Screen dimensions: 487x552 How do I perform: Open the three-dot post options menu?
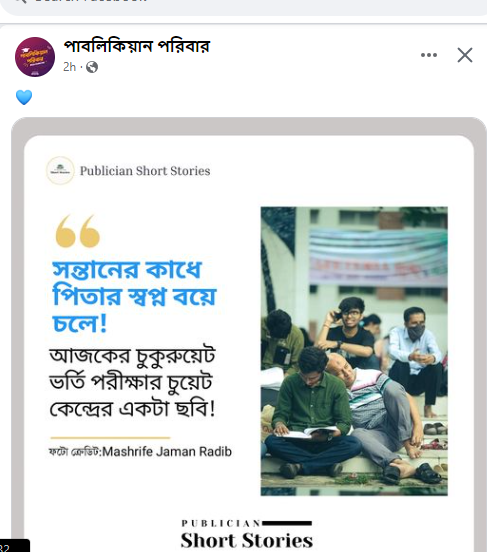pos(429,55)
